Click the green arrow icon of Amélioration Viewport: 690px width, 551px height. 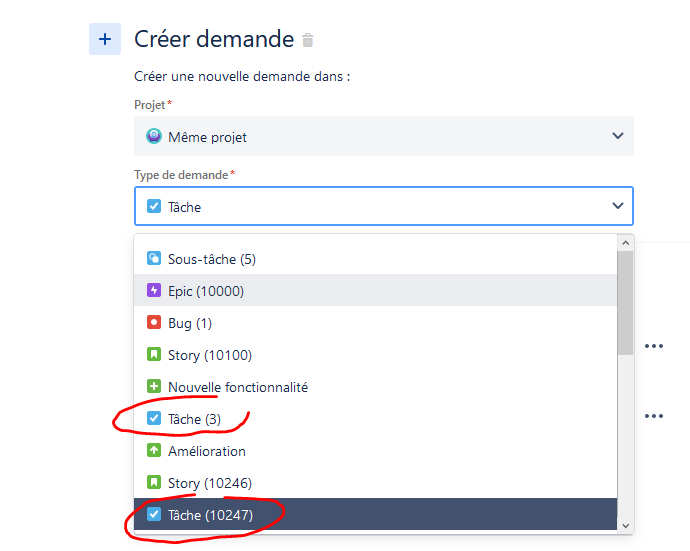pos(154,450)
